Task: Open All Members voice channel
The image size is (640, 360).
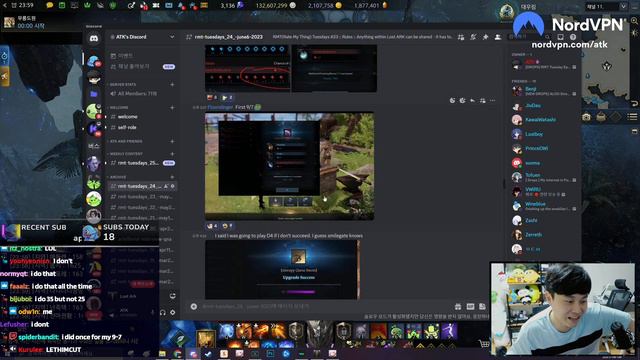Action: pyautogui.click(x=142, y=93)
